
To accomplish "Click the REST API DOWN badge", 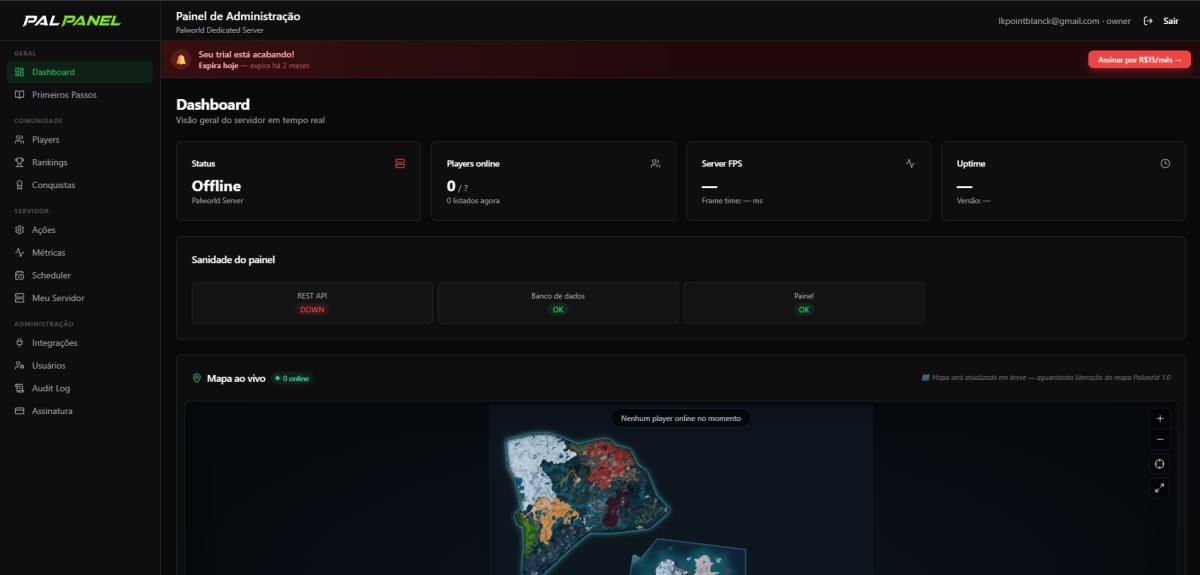I will pyautogui.click(x=312, y=310).
